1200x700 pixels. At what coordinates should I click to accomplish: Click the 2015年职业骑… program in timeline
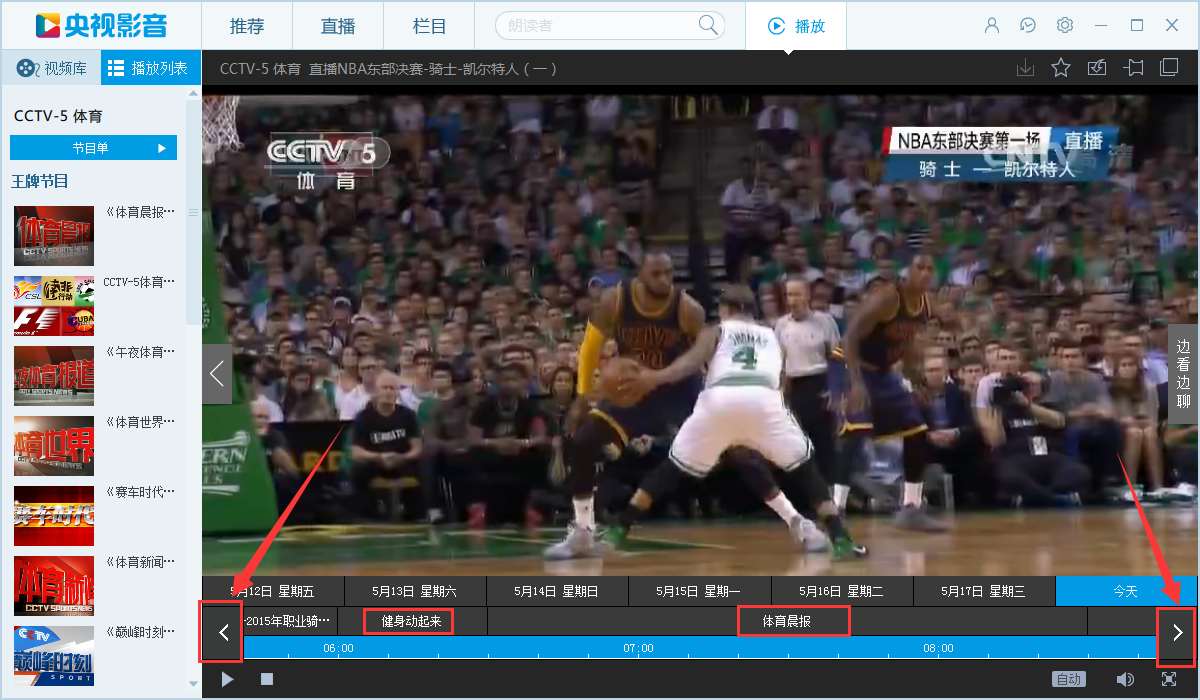290,621
